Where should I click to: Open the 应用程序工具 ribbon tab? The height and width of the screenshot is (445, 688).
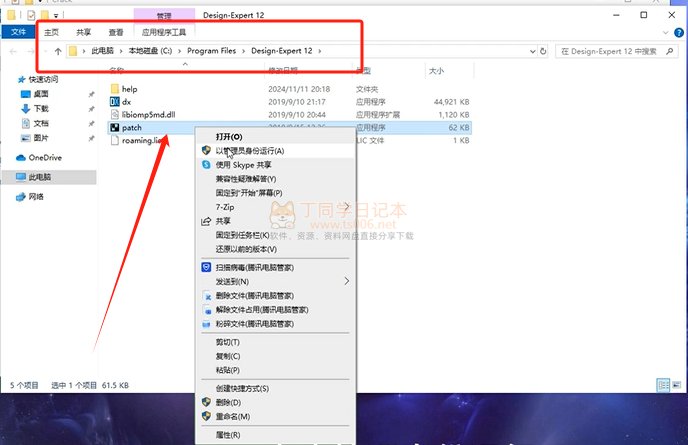point(164,32)
